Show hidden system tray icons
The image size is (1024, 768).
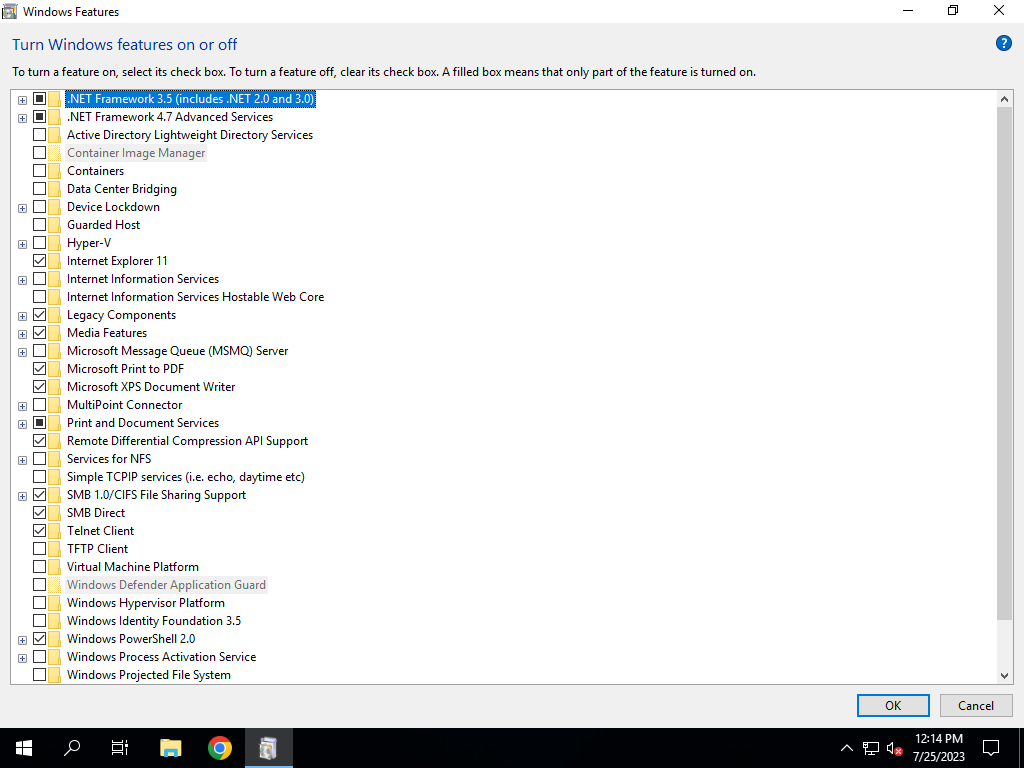coord(846,748)
